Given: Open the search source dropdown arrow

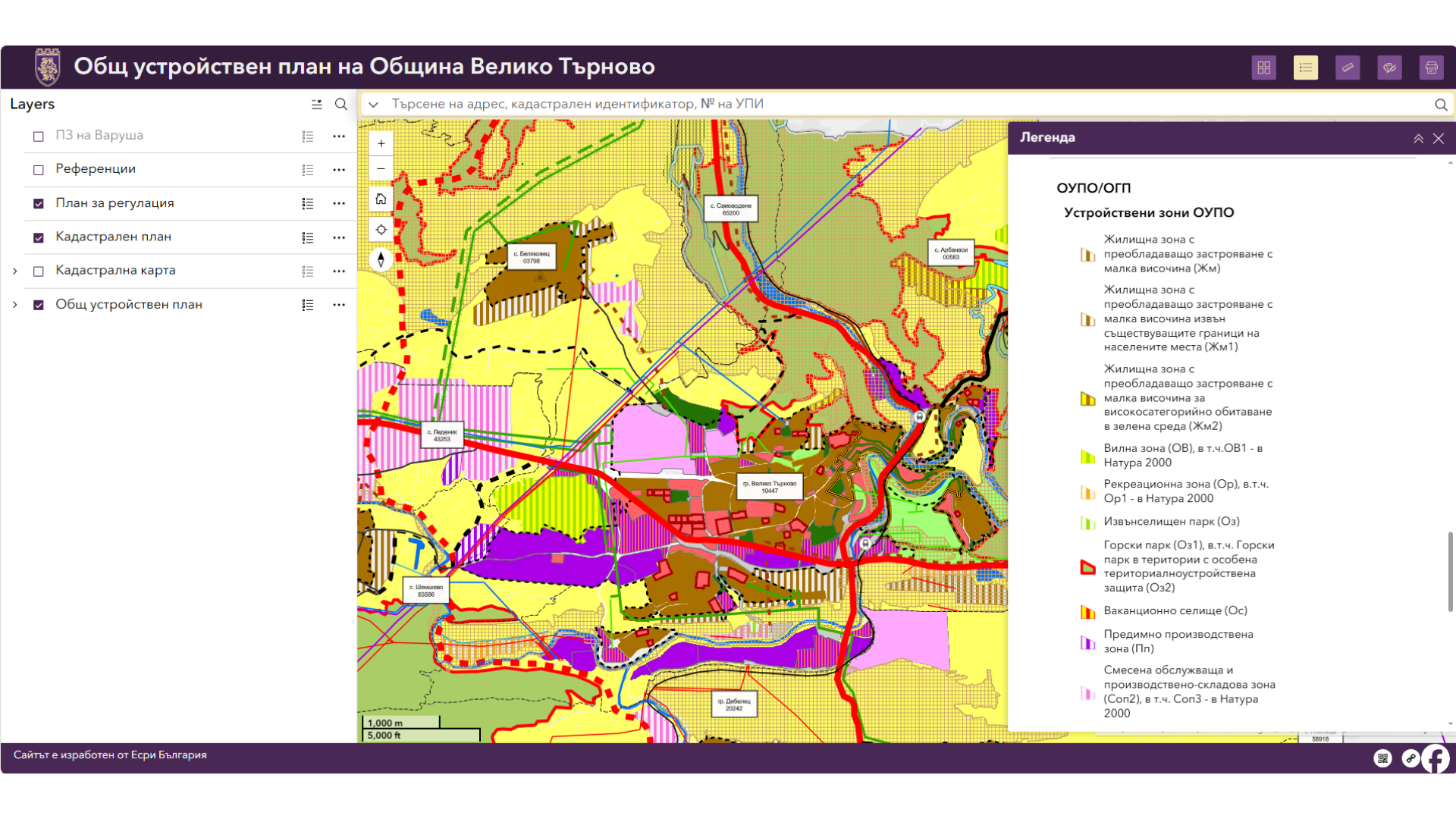Looking at the screenshot, I should pos(373,105).
